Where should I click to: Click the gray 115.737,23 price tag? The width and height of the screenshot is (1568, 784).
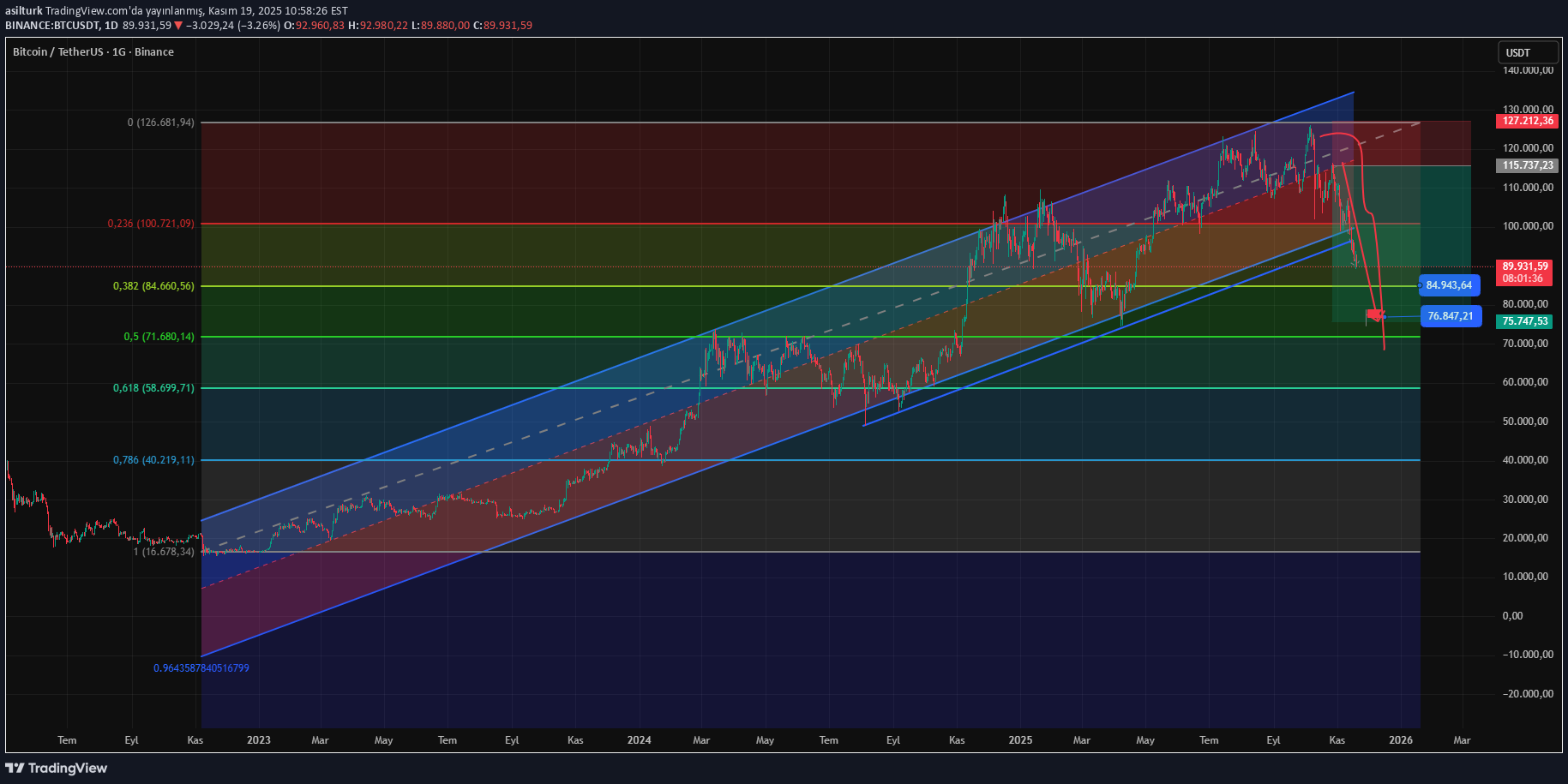(1528, 165)
